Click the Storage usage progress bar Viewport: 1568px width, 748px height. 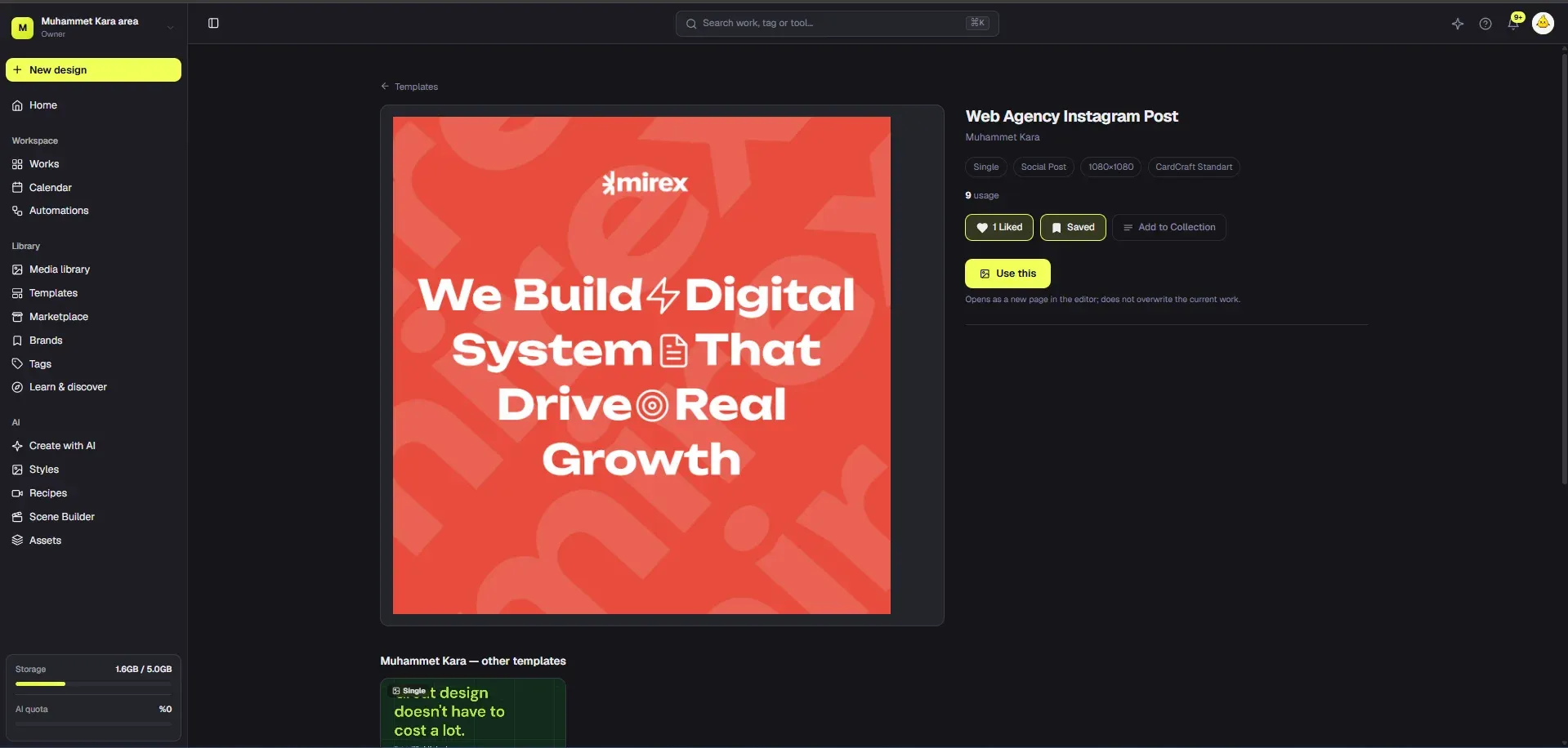pos(93,683)
